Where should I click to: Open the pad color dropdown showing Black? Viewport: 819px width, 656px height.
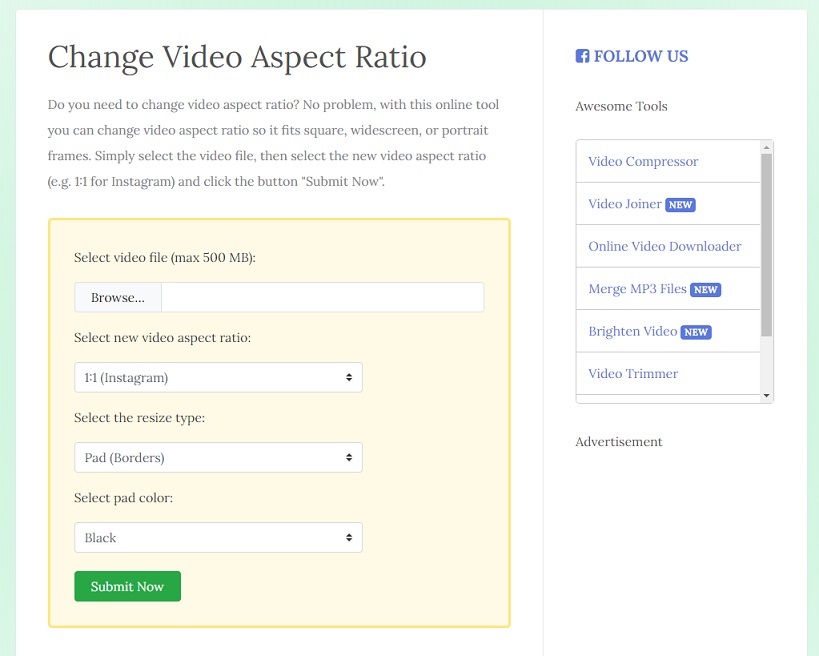click(x=218, y=537)
